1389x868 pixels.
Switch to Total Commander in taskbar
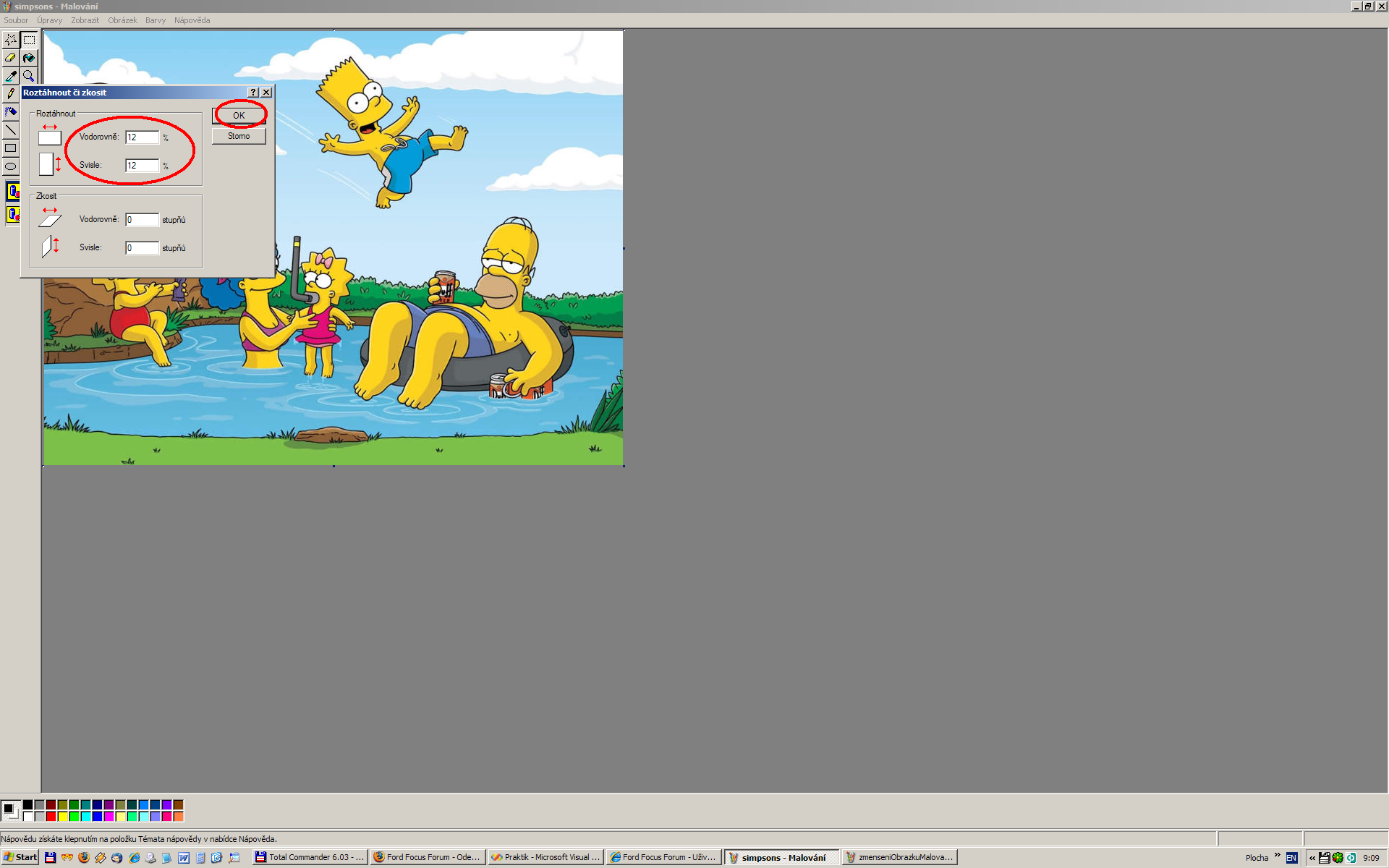click(310, 857)
